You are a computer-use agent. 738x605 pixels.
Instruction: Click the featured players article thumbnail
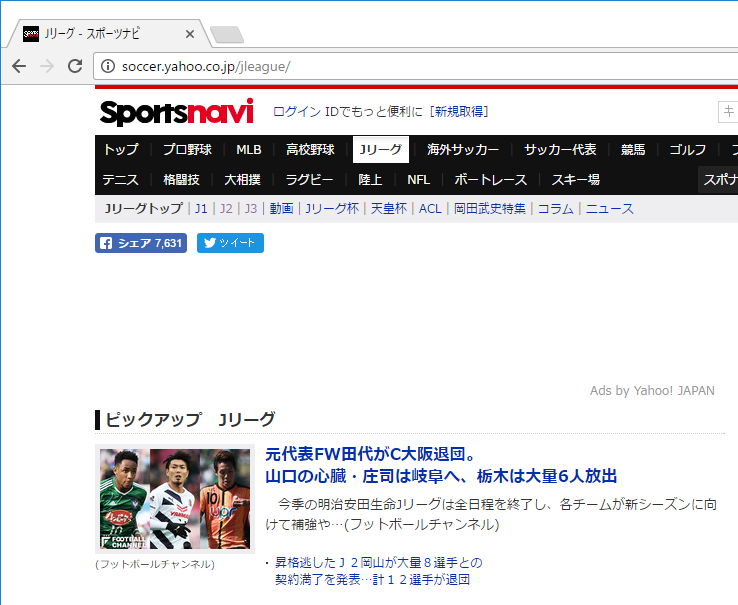click(175, 500)
